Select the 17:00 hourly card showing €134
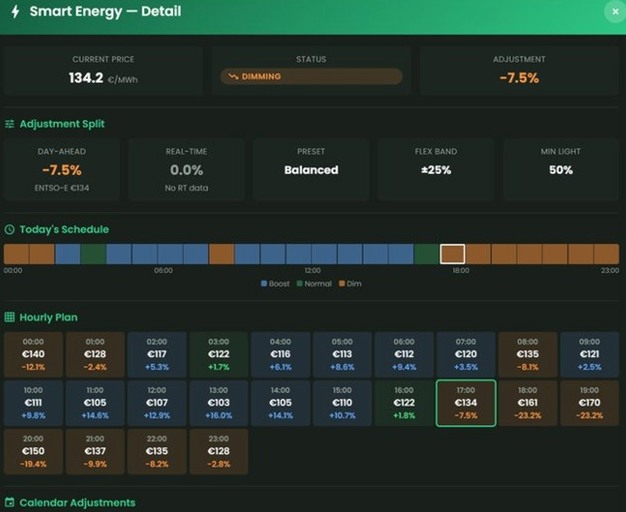Screen dimensions: 626x512 [x=465, y=402]
